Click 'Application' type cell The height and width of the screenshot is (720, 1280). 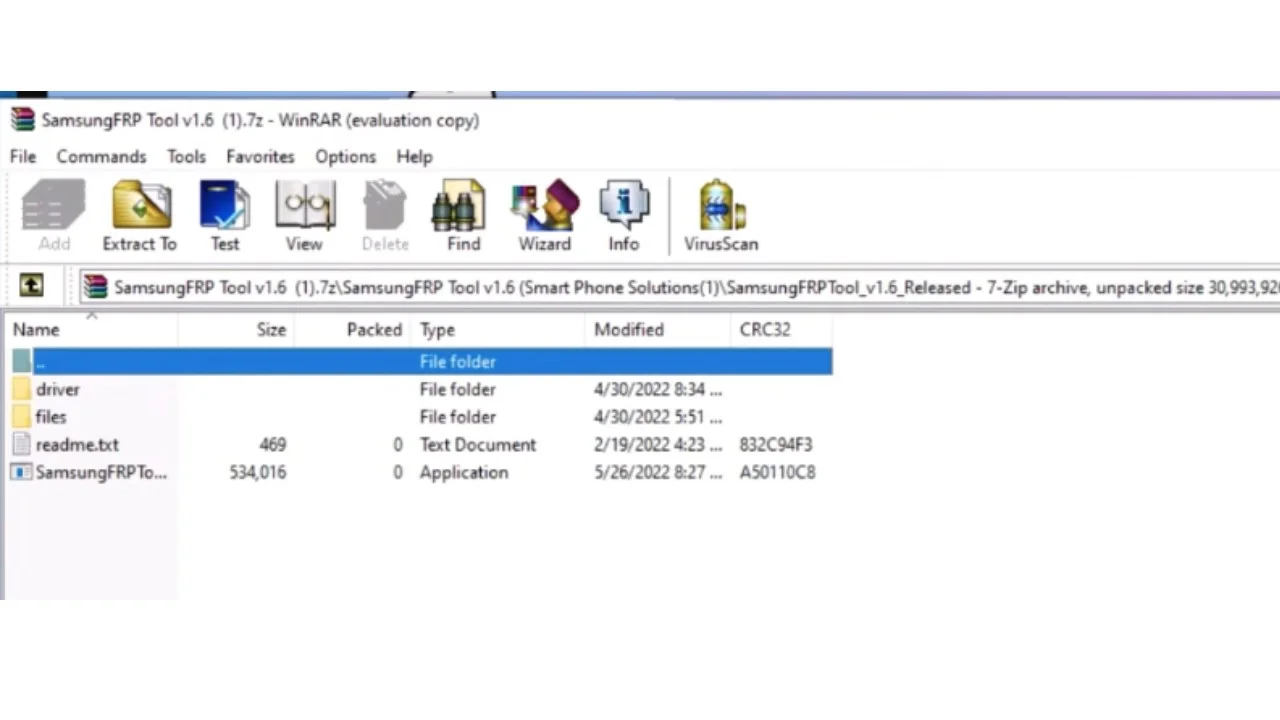(x=464, y=472)
